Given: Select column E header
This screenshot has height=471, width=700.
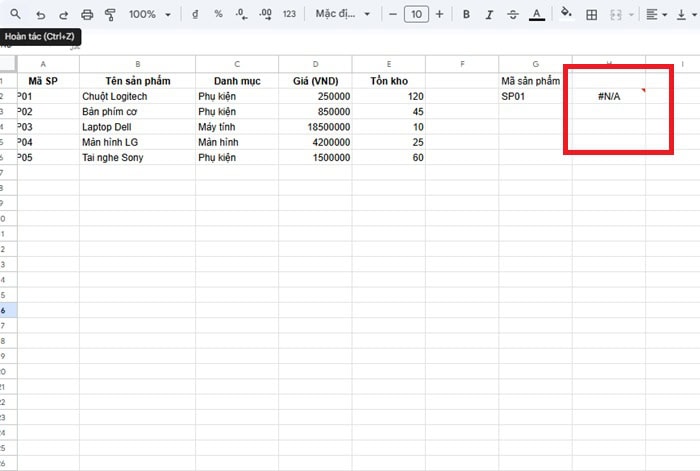Looking at the screenshot, I should [389, 64].
